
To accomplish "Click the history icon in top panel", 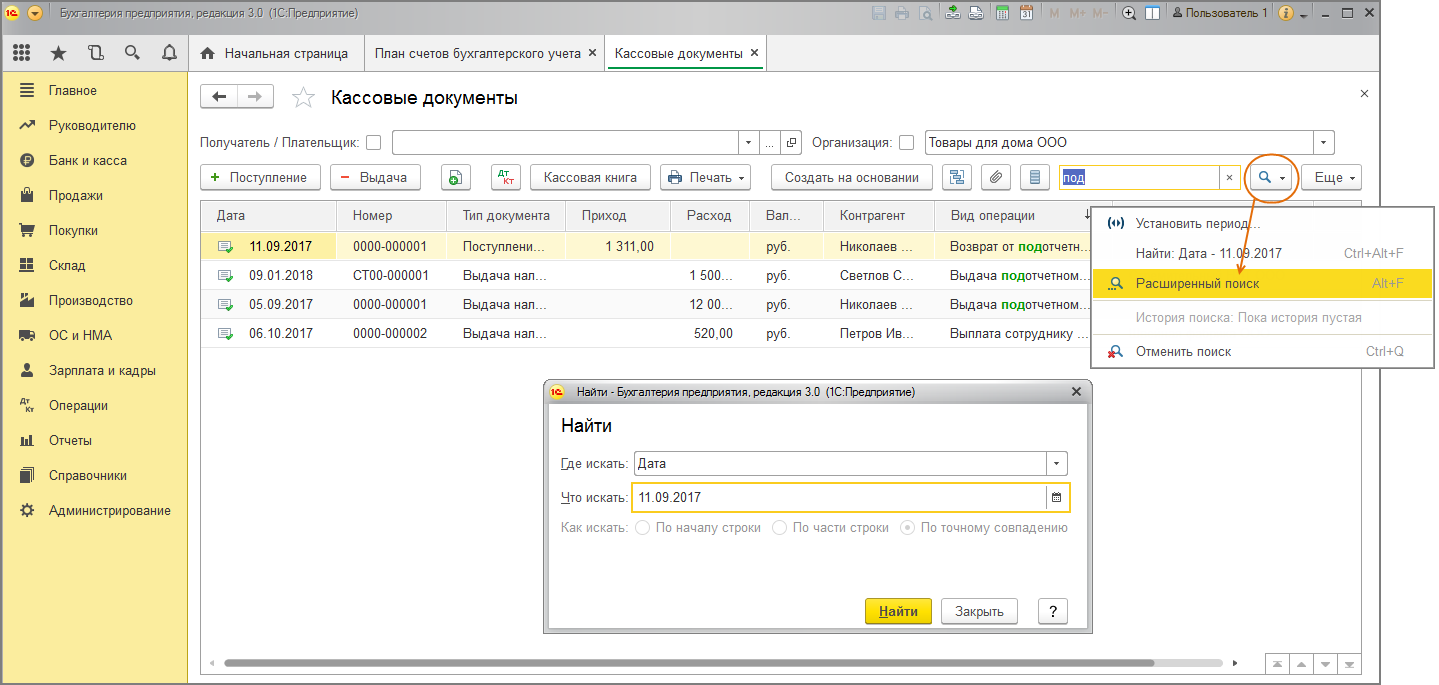I will (95, 53).
